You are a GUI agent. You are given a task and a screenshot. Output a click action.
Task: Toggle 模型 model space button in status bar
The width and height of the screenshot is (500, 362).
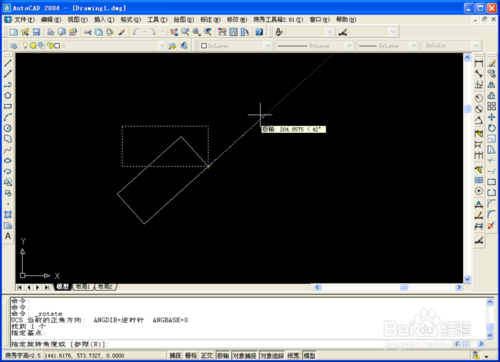point(309,356)
